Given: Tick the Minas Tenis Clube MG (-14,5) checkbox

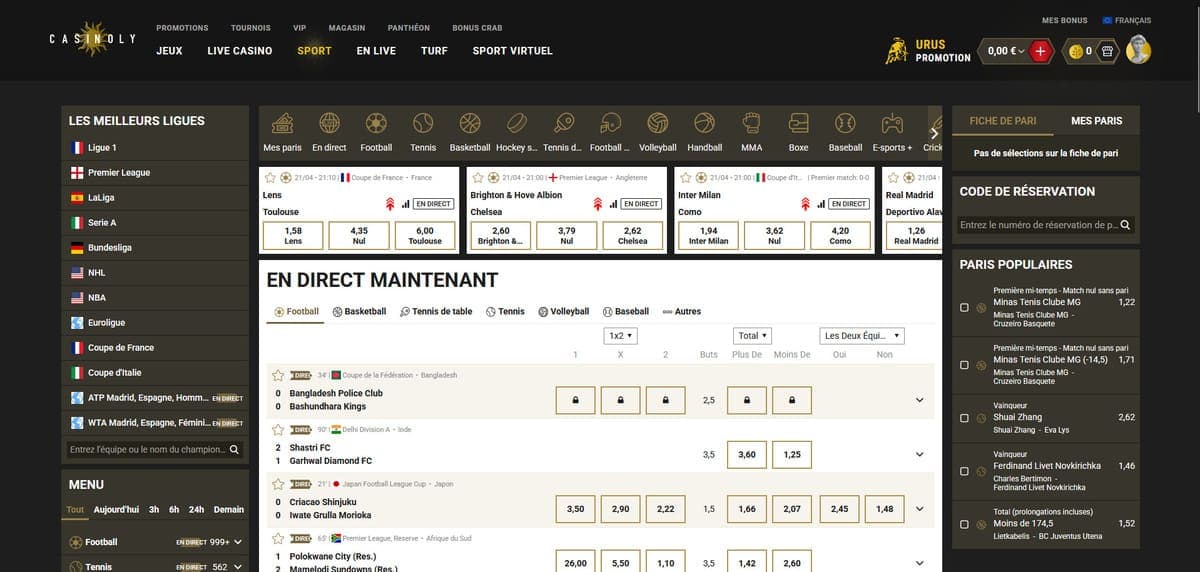Looking at the screenshot, I should click(964, 365).
